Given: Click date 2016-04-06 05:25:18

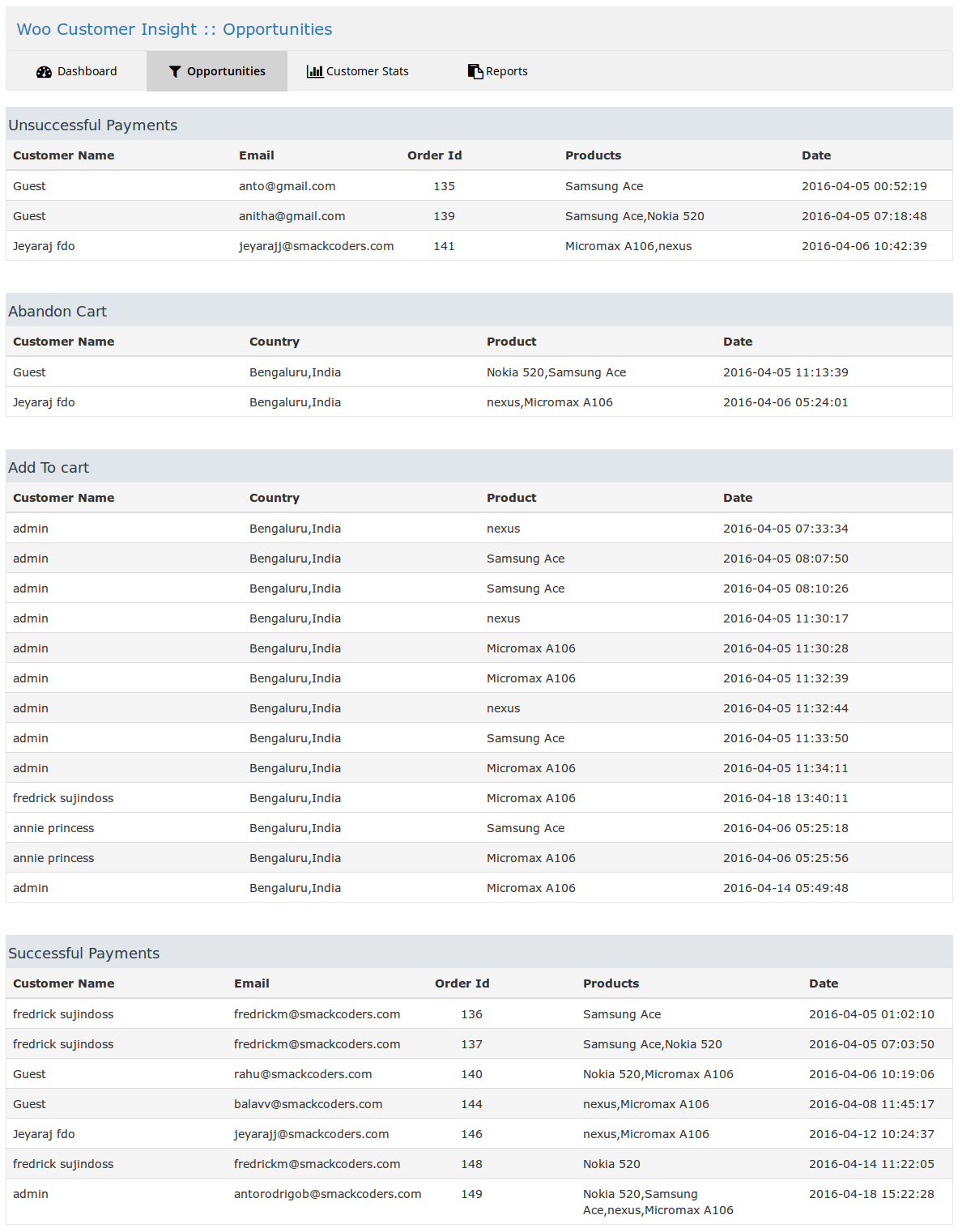Looking at the screenshot, I should point(786,828).
